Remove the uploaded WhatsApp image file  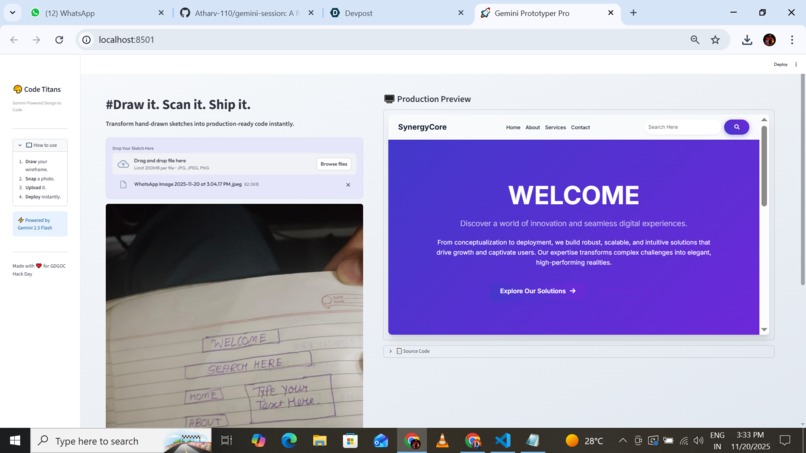[x=348, y=185]
